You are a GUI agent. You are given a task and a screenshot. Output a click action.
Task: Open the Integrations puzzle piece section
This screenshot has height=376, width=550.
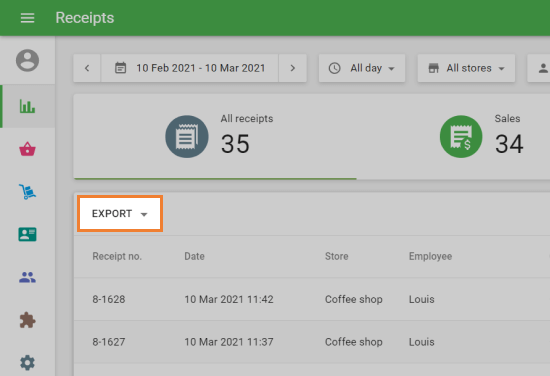[x=27, y=320]
